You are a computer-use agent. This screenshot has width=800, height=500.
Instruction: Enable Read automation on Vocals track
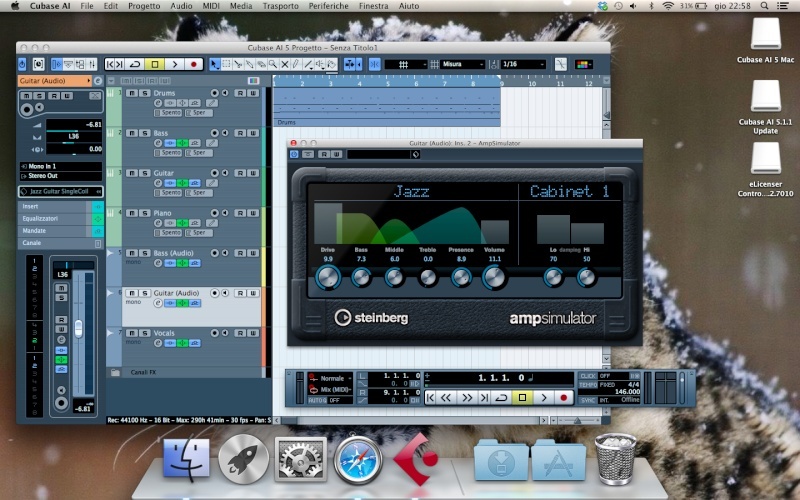click(x=240, y=333)
